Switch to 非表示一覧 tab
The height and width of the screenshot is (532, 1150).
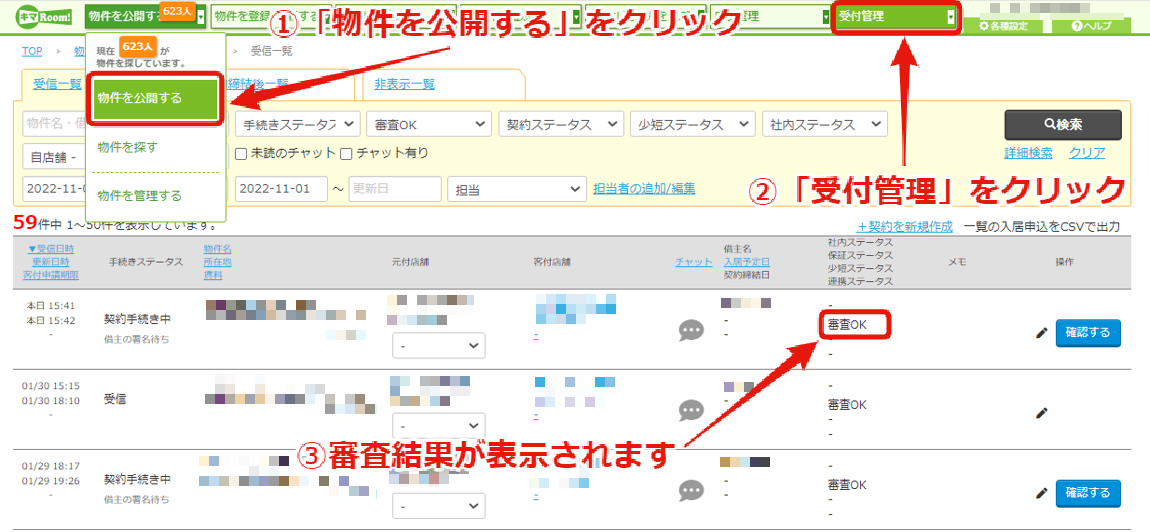coord(404,84)
